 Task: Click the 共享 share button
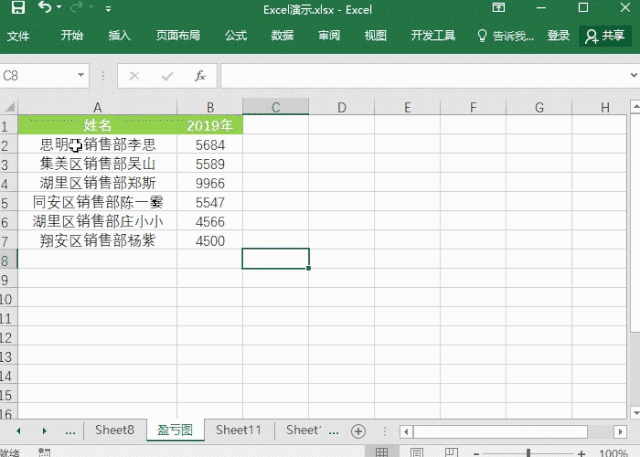coord(605,36)
